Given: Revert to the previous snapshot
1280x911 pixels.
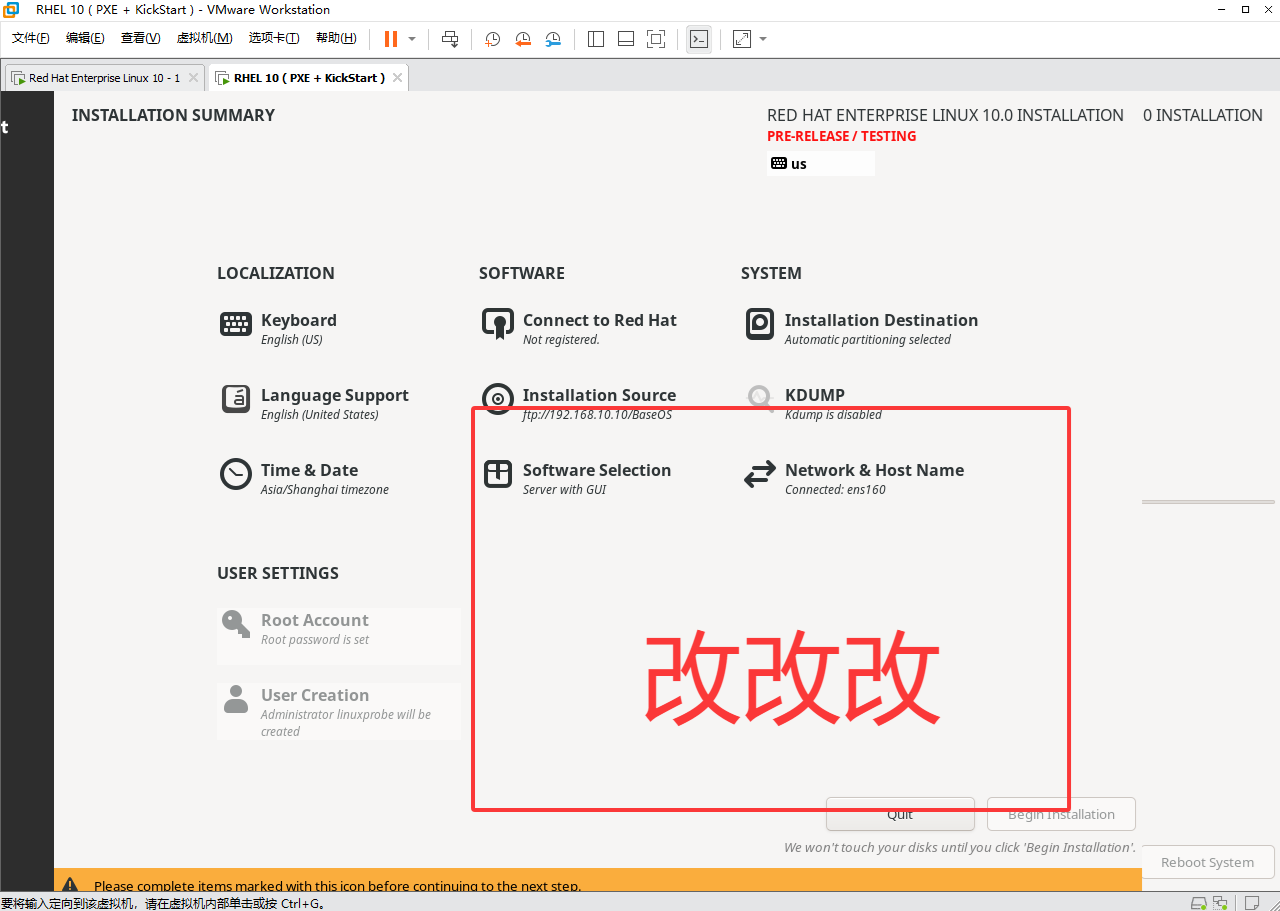Looking at the screenshot, I should [523, 39].
